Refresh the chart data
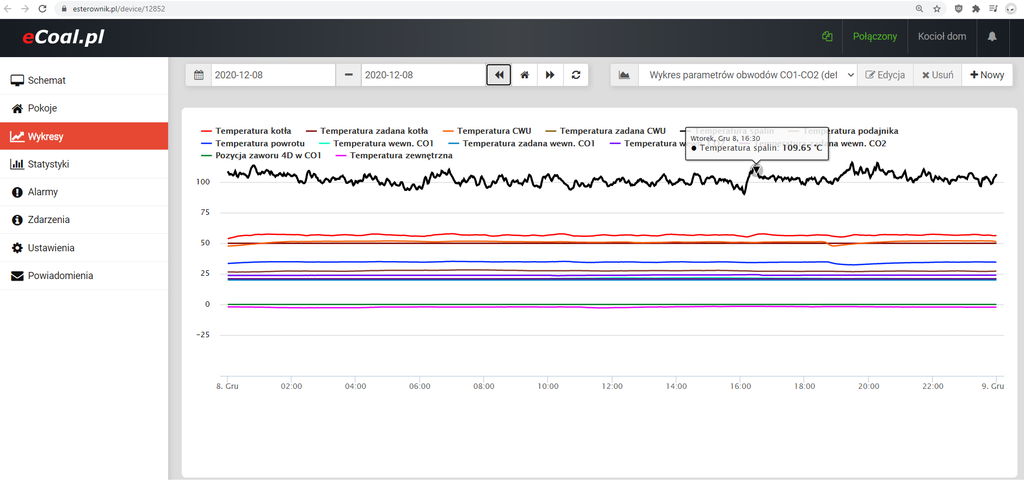This screenshot has height=483, width=1024. pos(575,75)
